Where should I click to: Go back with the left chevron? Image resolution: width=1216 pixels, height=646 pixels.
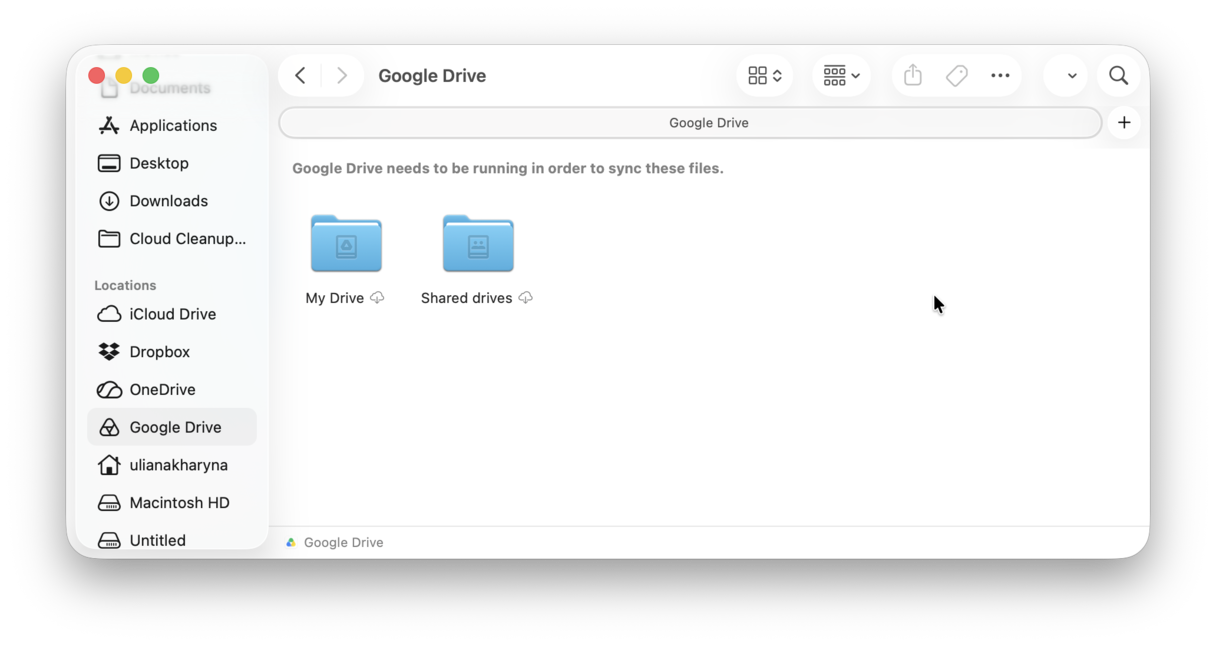pos(300,76)
